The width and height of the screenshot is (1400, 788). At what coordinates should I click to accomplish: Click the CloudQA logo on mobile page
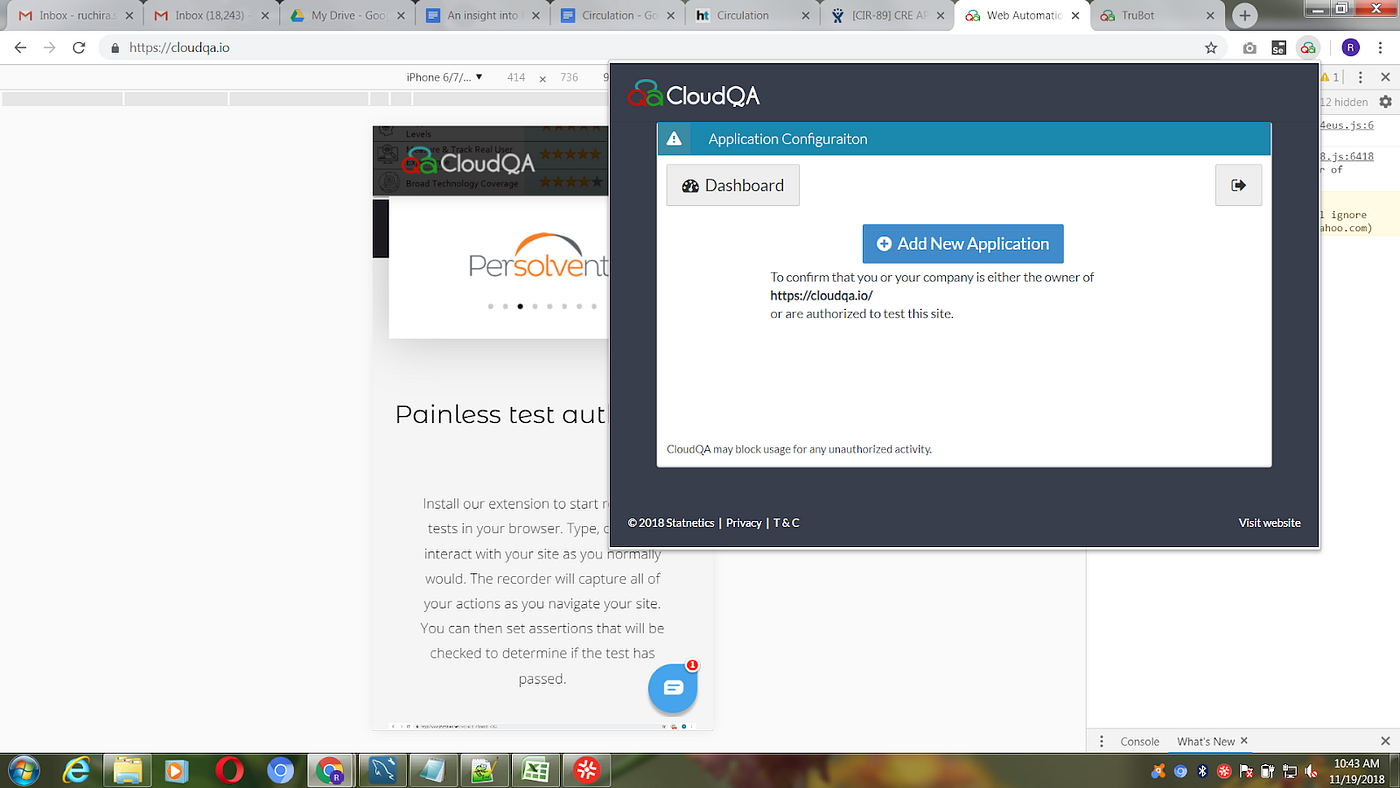pos(468,162)
